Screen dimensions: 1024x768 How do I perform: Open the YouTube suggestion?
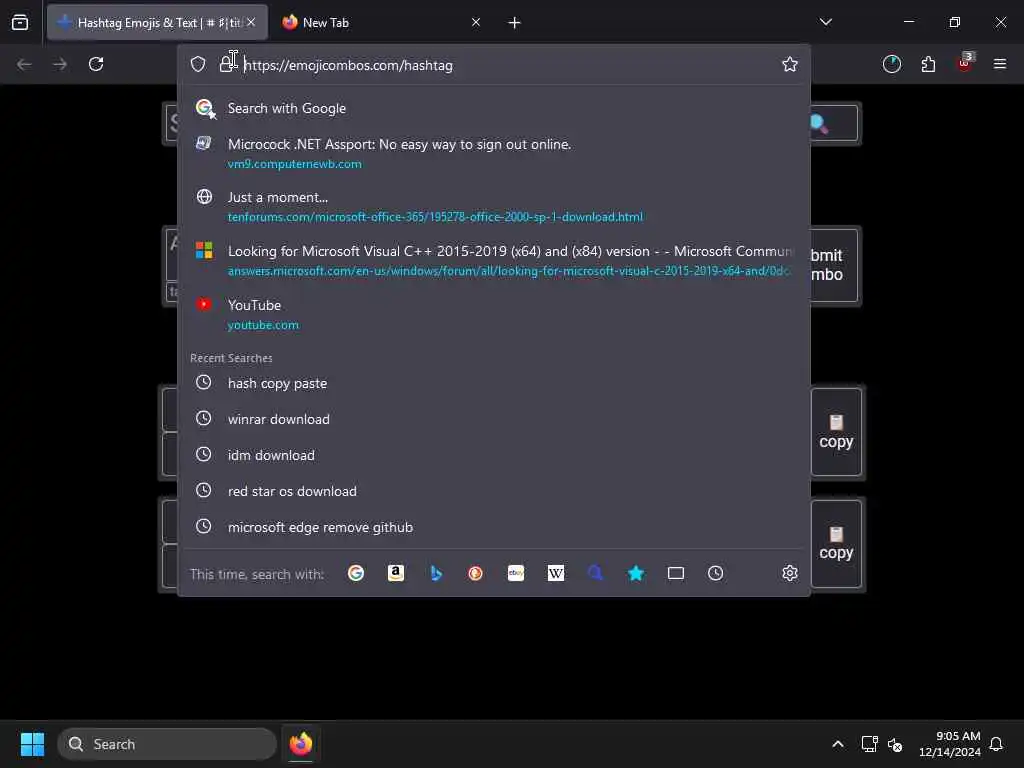[x=494, y=314]
